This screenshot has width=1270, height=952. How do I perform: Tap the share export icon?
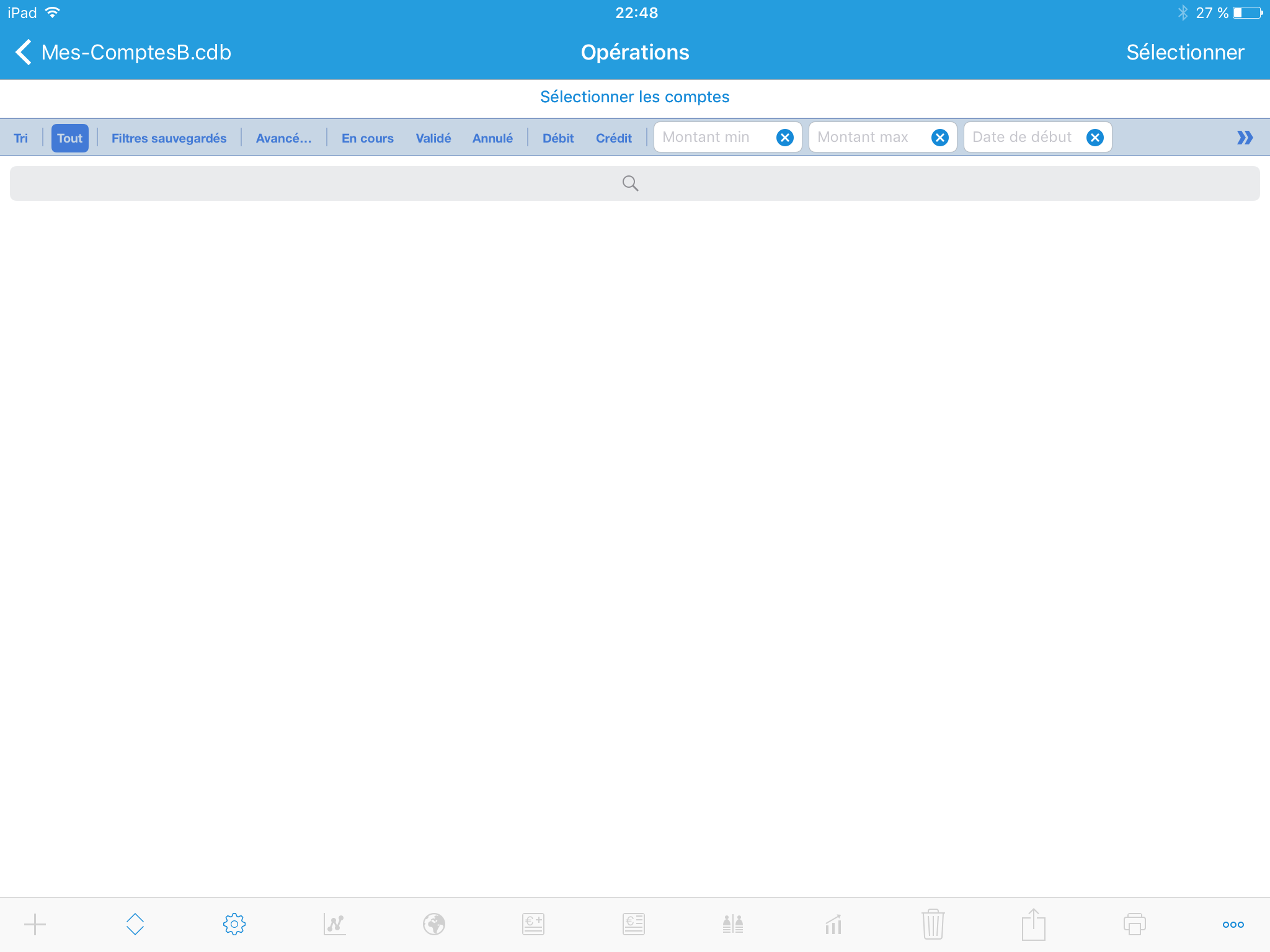pyautogui.click(x=1034, y=923)
